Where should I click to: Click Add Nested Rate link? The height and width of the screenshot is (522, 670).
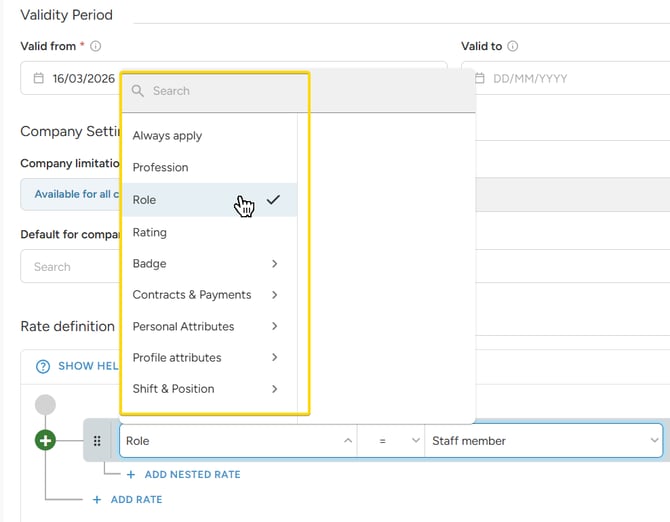[x=191, y=474]
